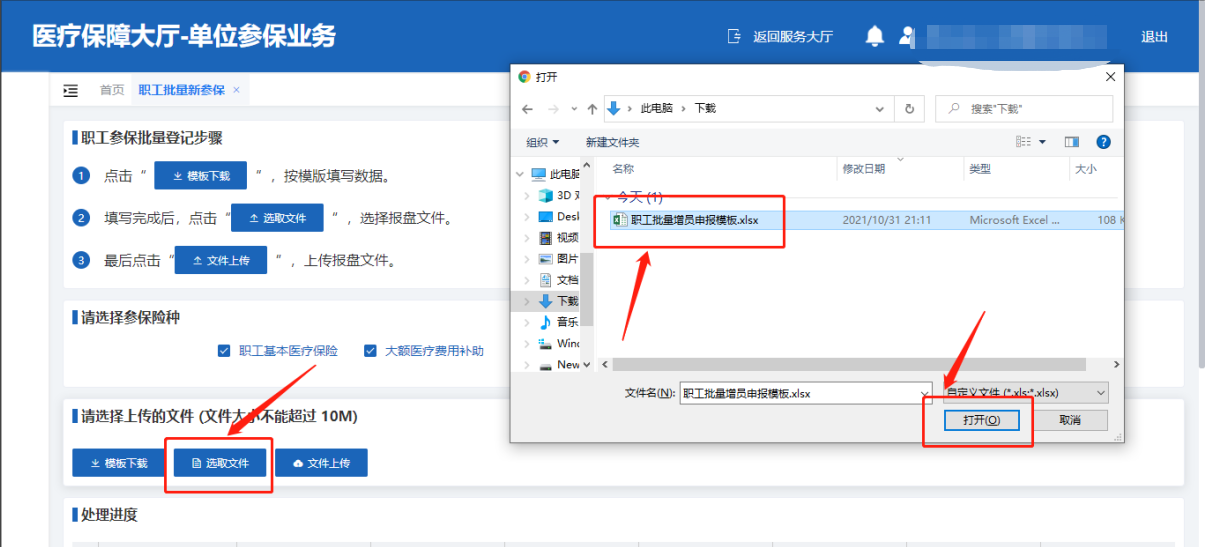Viewport: 1205px width, 547px height.
Task: Select the 视频 folder in navigation tree
Action: pos(559,238)
